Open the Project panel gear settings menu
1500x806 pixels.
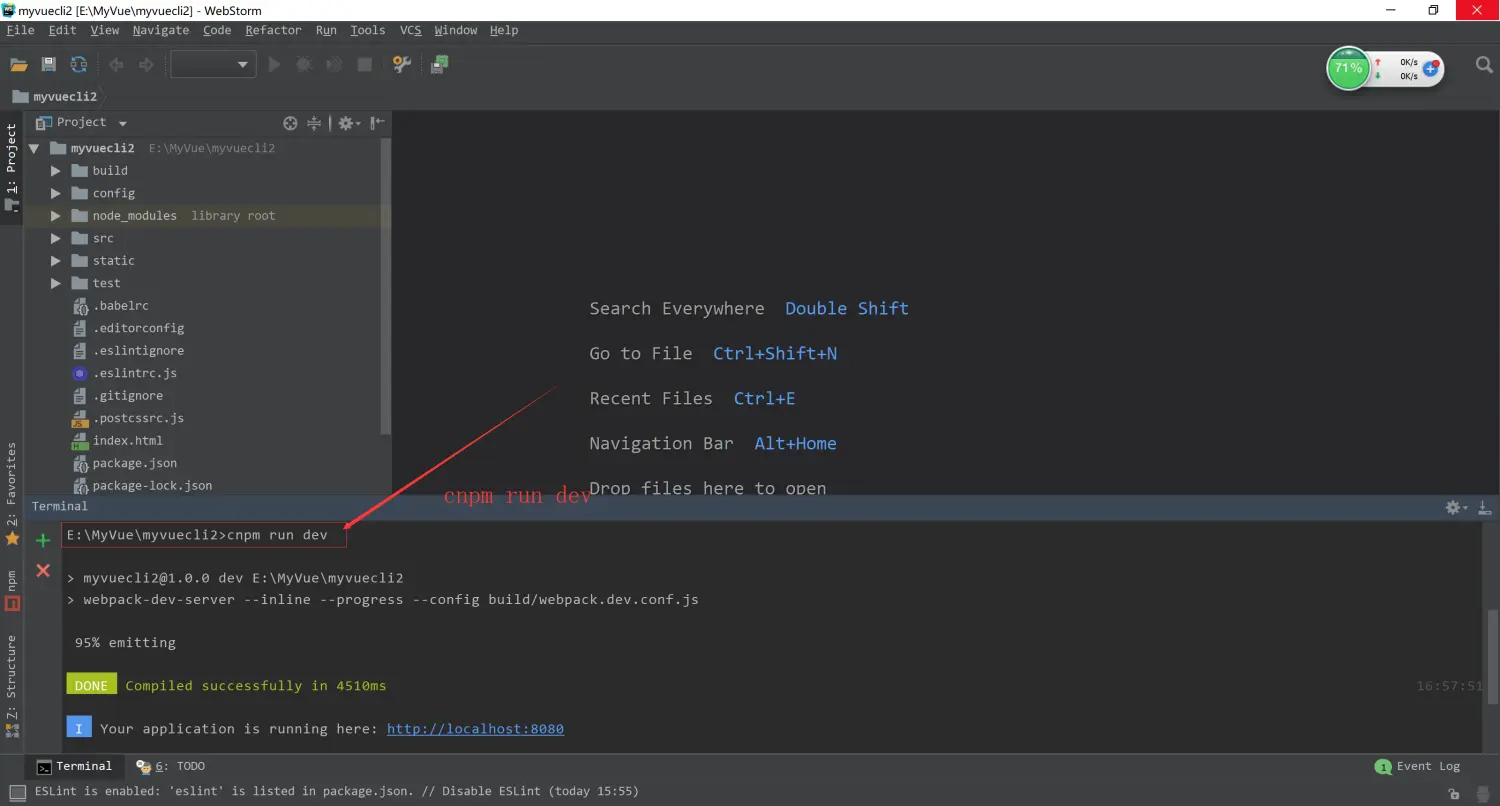347,123
